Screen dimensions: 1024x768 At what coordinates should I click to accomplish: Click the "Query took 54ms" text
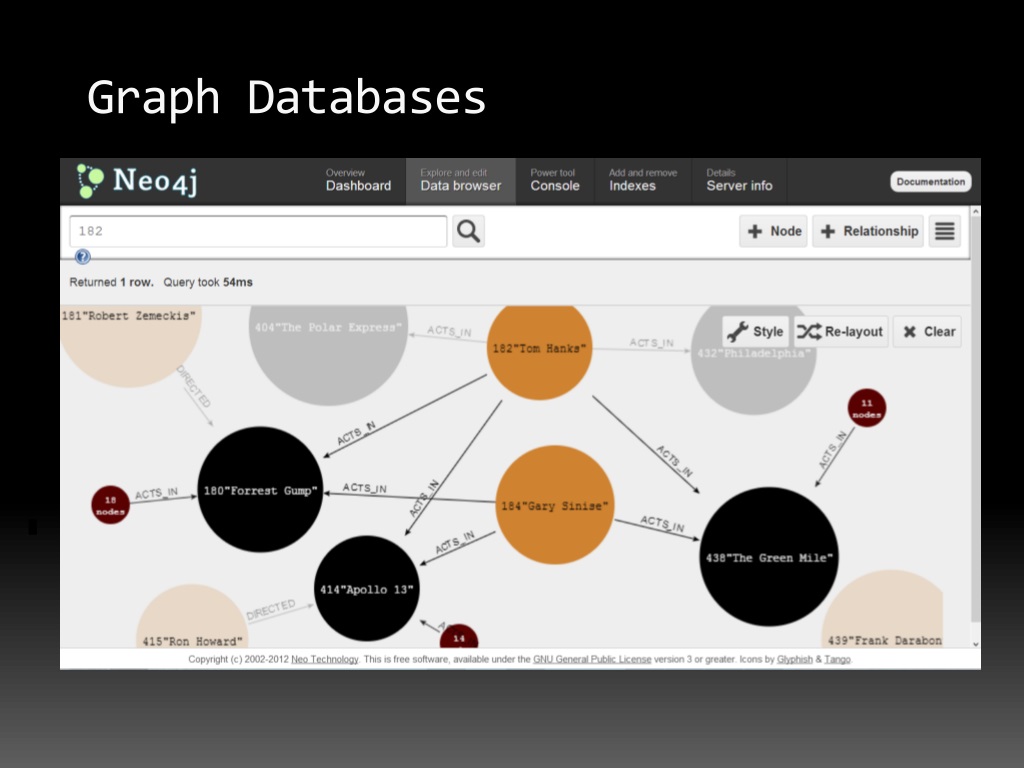[x=208, y=282]
